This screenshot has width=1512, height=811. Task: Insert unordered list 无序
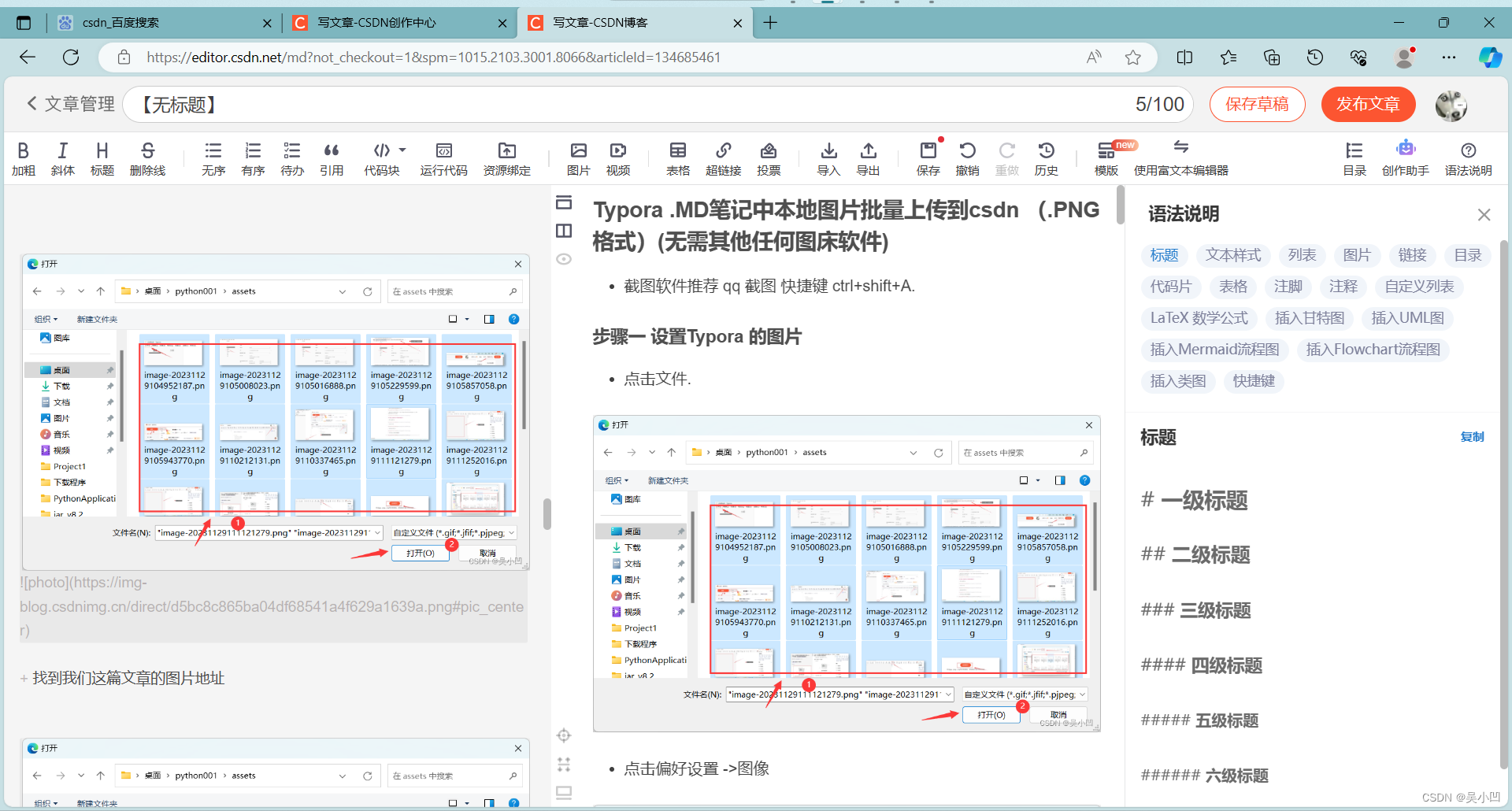[213, 158]
